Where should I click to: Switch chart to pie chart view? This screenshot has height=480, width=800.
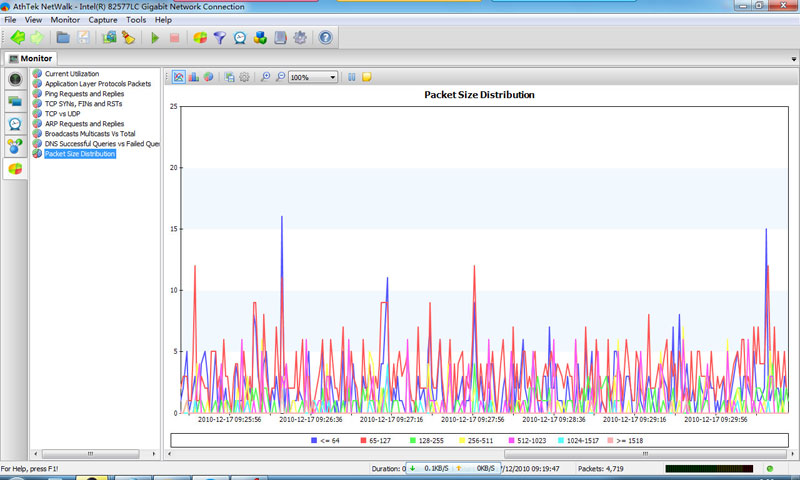[208, 76]
